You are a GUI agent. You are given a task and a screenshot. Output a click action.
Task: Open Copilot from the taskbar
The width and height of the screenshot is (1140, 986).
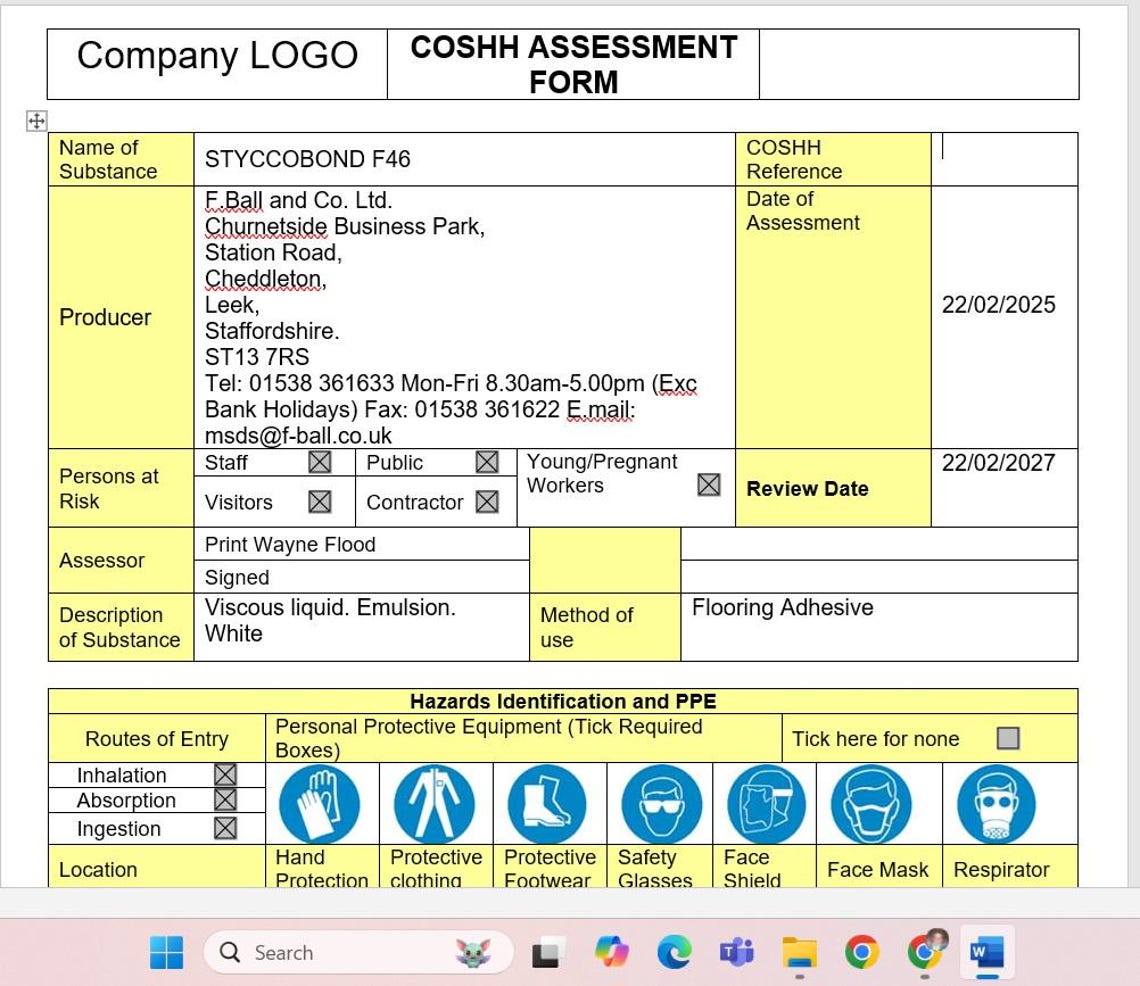pos(612,952)
